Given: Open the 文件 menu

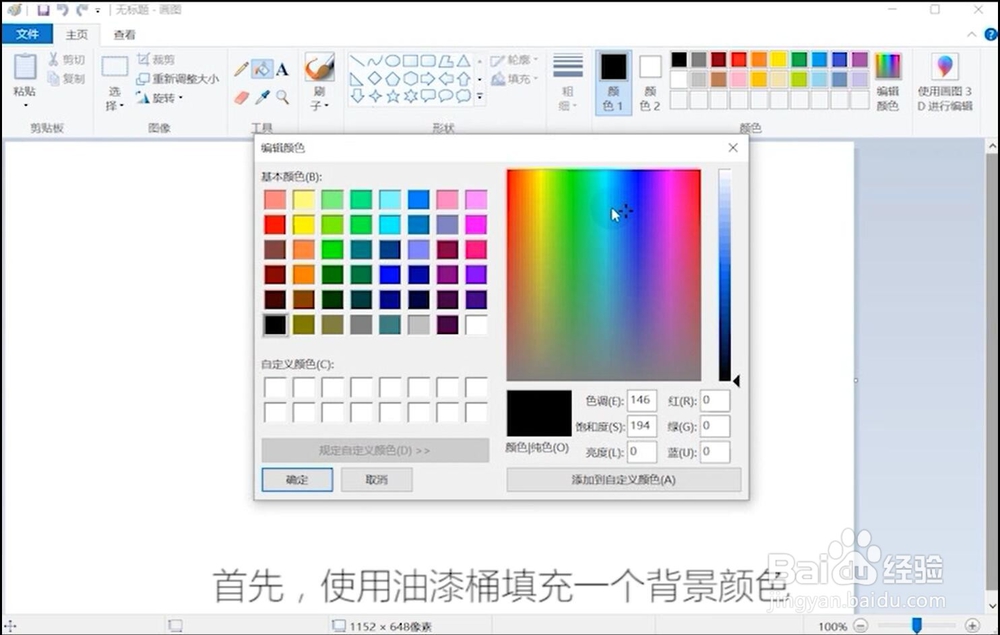Looking at the screenshot, I should 29,33.
